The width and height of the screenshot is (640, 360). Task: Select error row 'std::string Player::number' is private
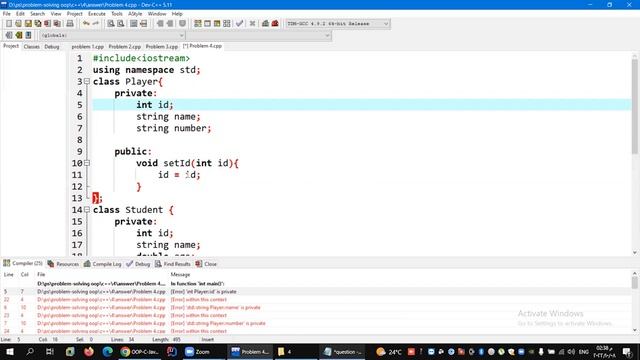[316, 323]
